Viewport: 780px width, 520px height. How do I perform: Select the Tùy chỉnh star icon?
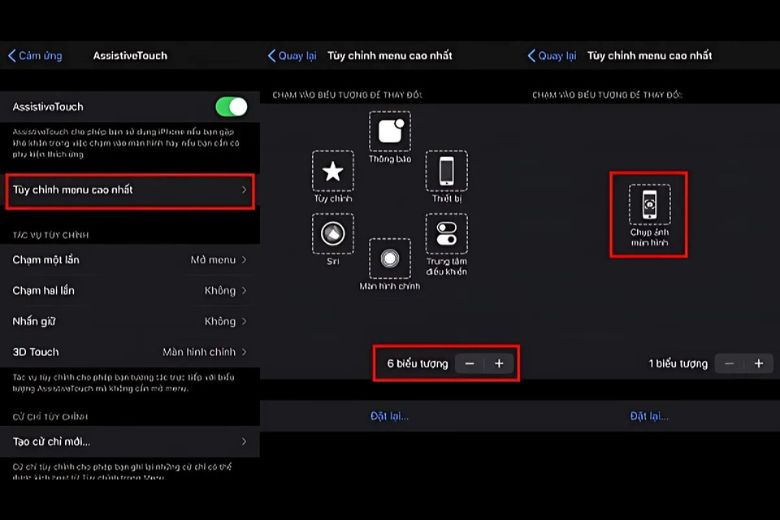coord(333,171)
